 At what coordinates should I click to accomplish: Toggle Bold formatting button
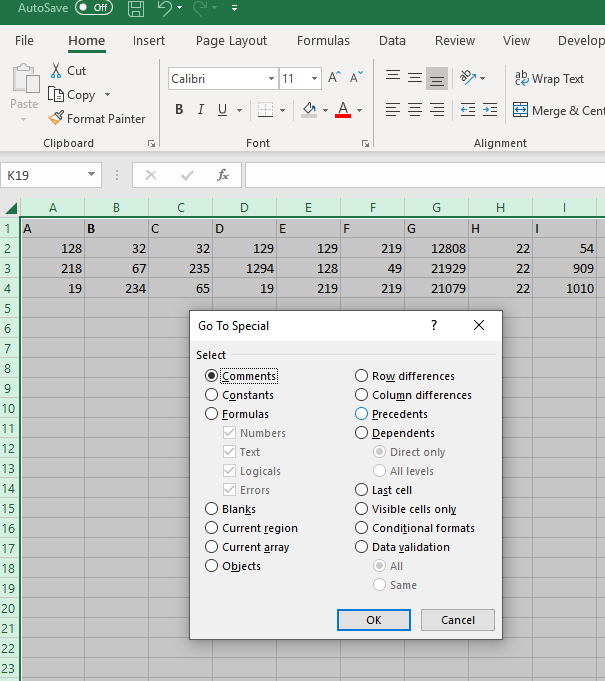[179, 110]
